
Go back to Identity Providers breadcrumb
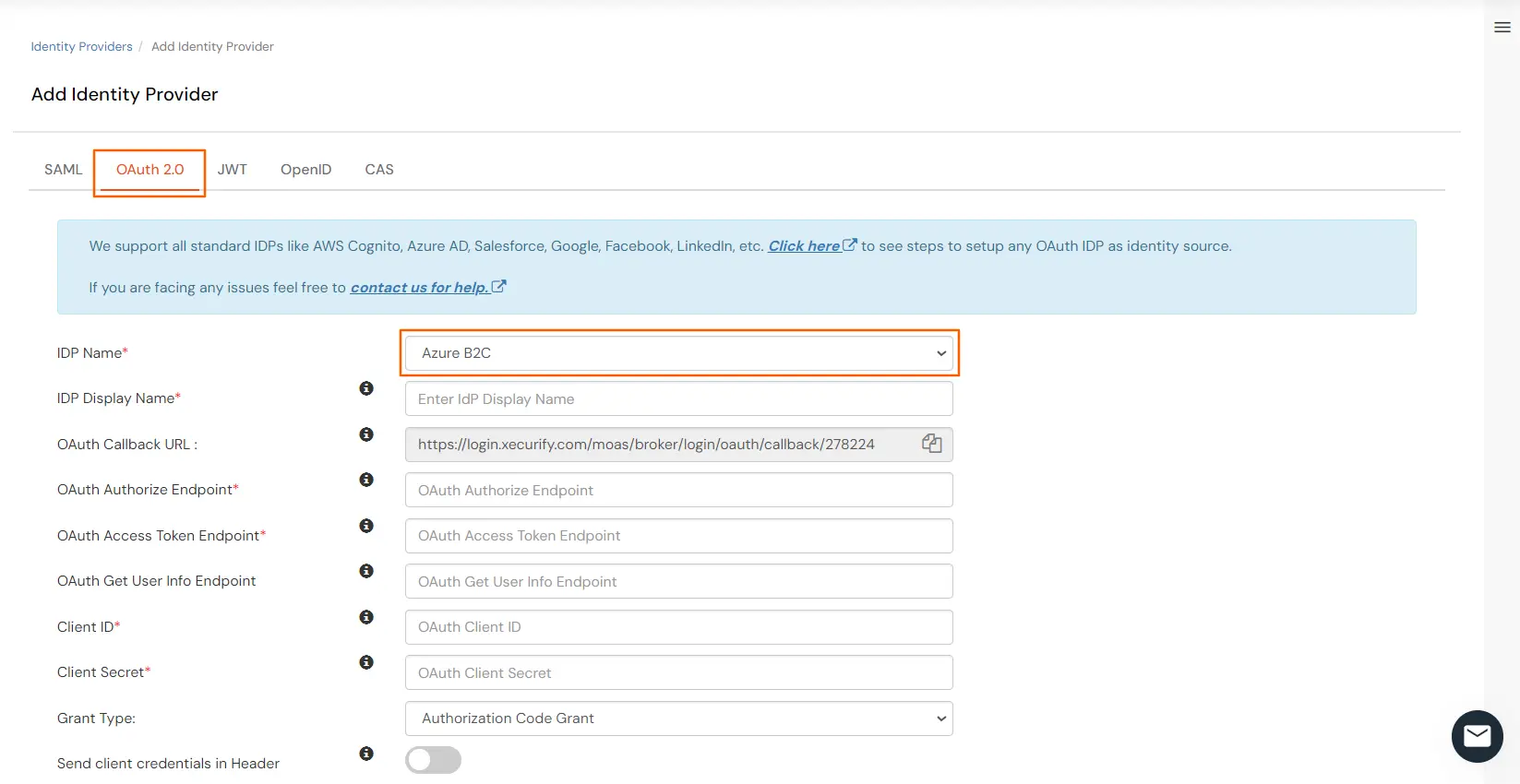coord(81,46)
